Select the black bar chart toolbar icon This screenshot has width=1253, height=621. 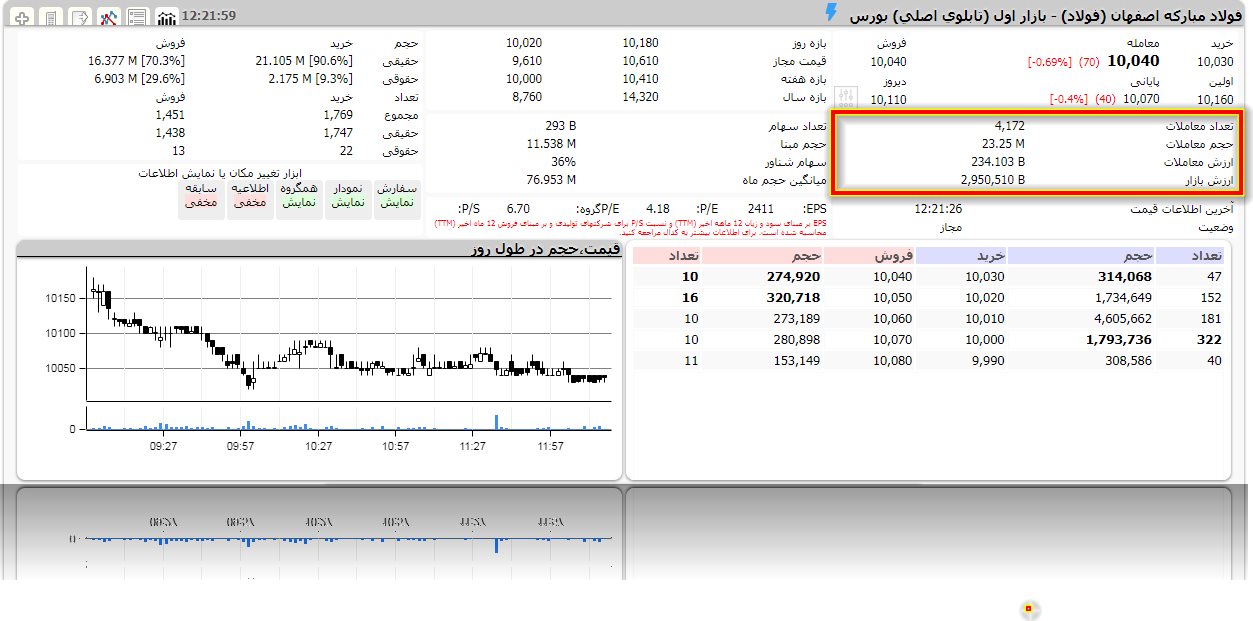pos(167,17)
